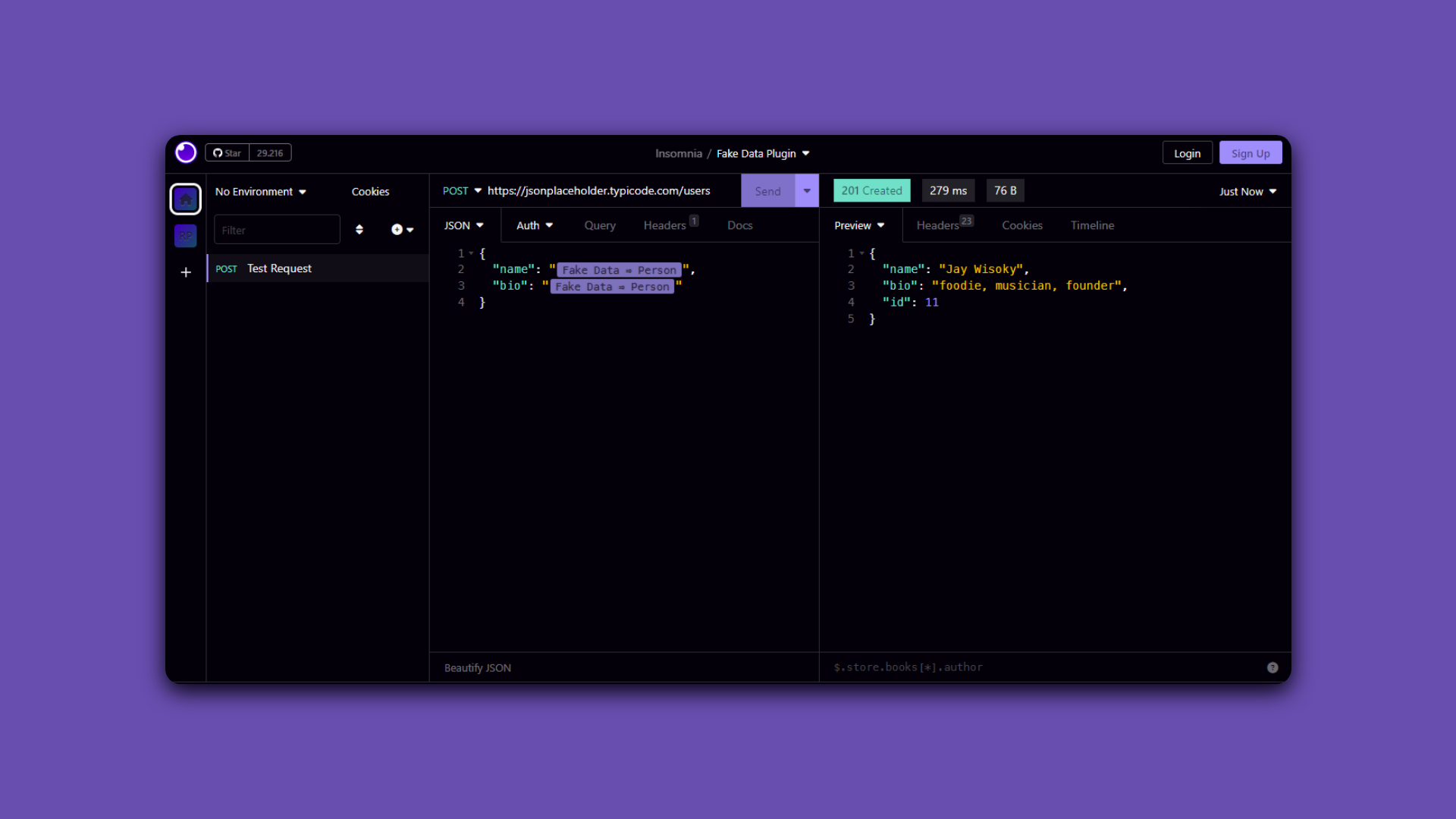
Task: Select the Test Request item
Action: click(279, 268)
